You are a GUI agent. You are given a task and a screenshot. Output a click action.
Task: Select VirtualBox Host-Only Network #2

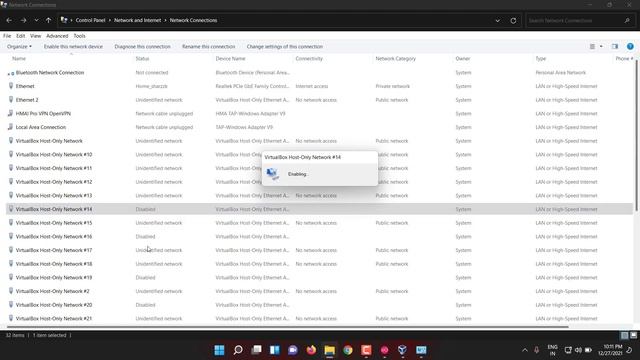(x=320, y=291)
